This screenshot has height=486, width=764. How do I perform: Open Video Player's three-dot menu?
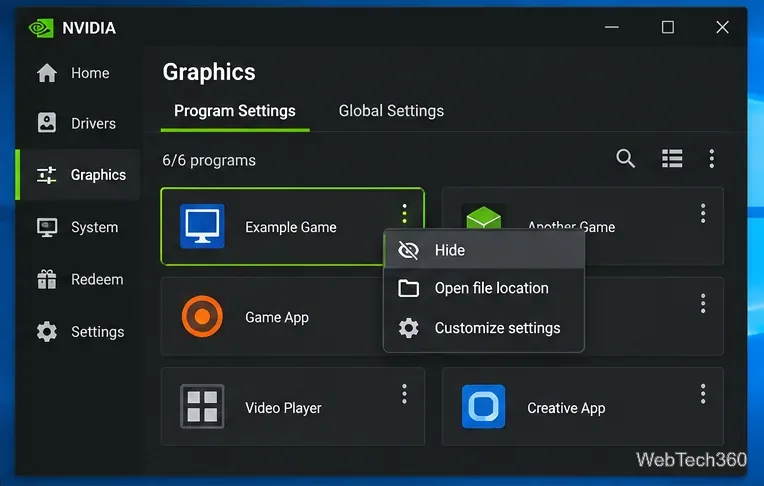point(404,394)
